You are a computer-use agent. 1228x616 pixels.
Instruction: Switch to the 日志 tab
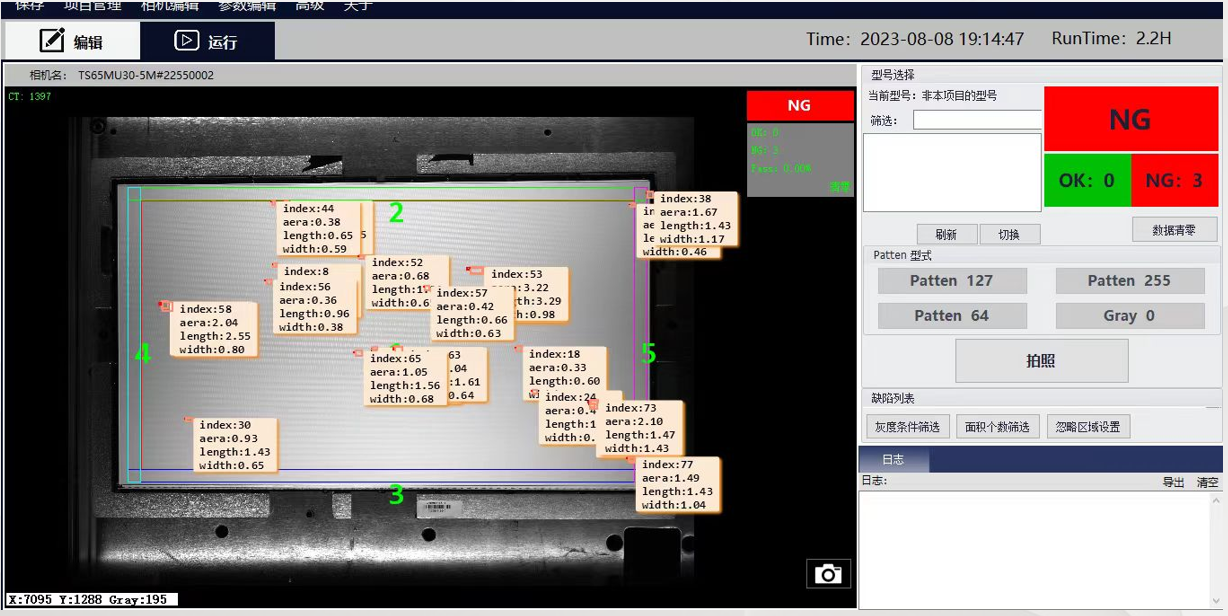pos(893,460)
